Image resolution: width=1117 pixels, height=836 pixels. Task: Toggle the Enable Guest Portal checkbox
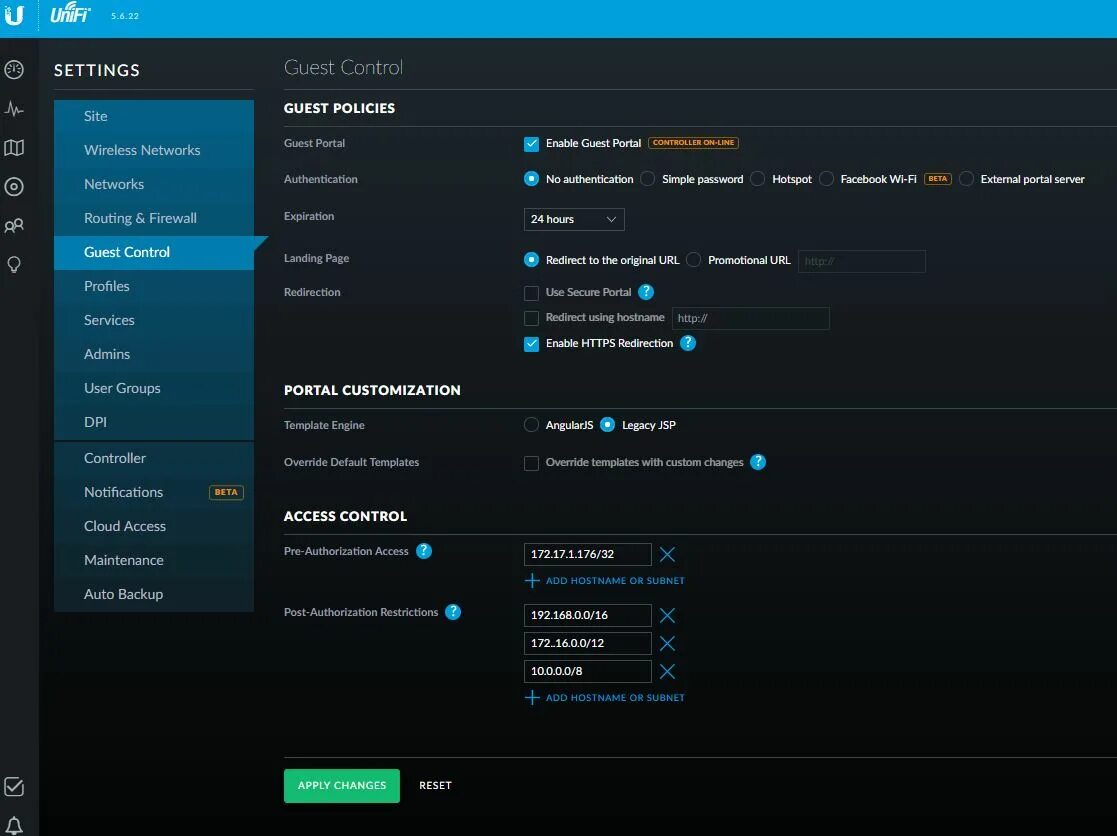(531, 144)
